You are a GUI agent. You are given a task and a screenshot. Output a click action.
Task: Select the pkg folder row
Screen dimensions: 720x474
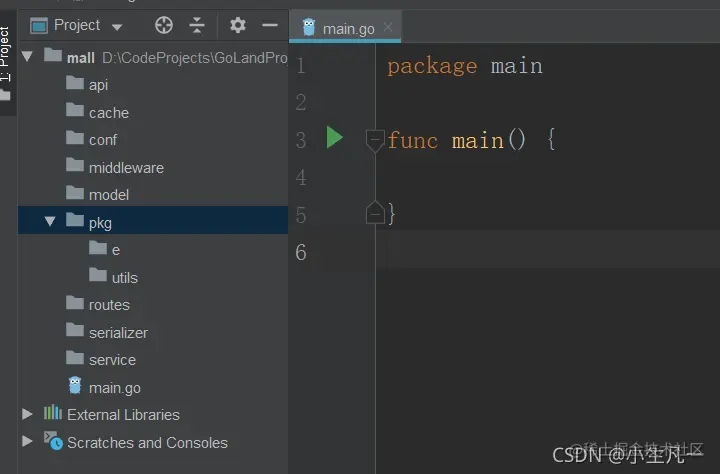pos(153,220)
